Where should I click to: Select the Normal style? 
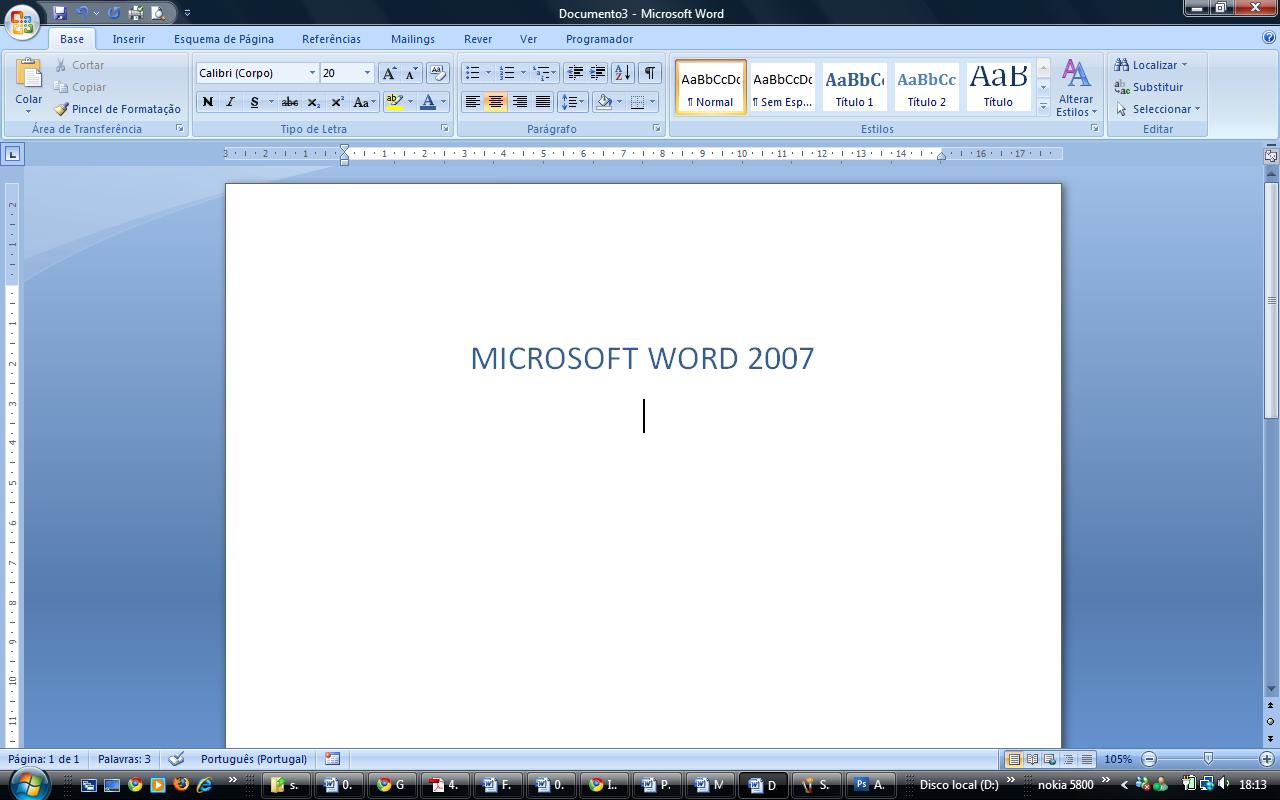click(711, 87)
